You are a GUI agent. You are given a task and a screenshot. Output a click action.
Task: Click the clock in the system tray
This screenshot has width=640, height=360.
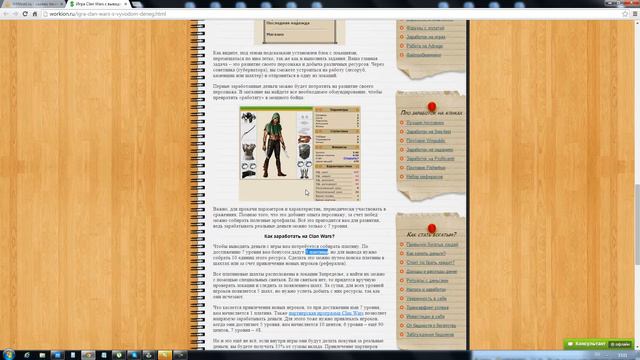point(622,356)
